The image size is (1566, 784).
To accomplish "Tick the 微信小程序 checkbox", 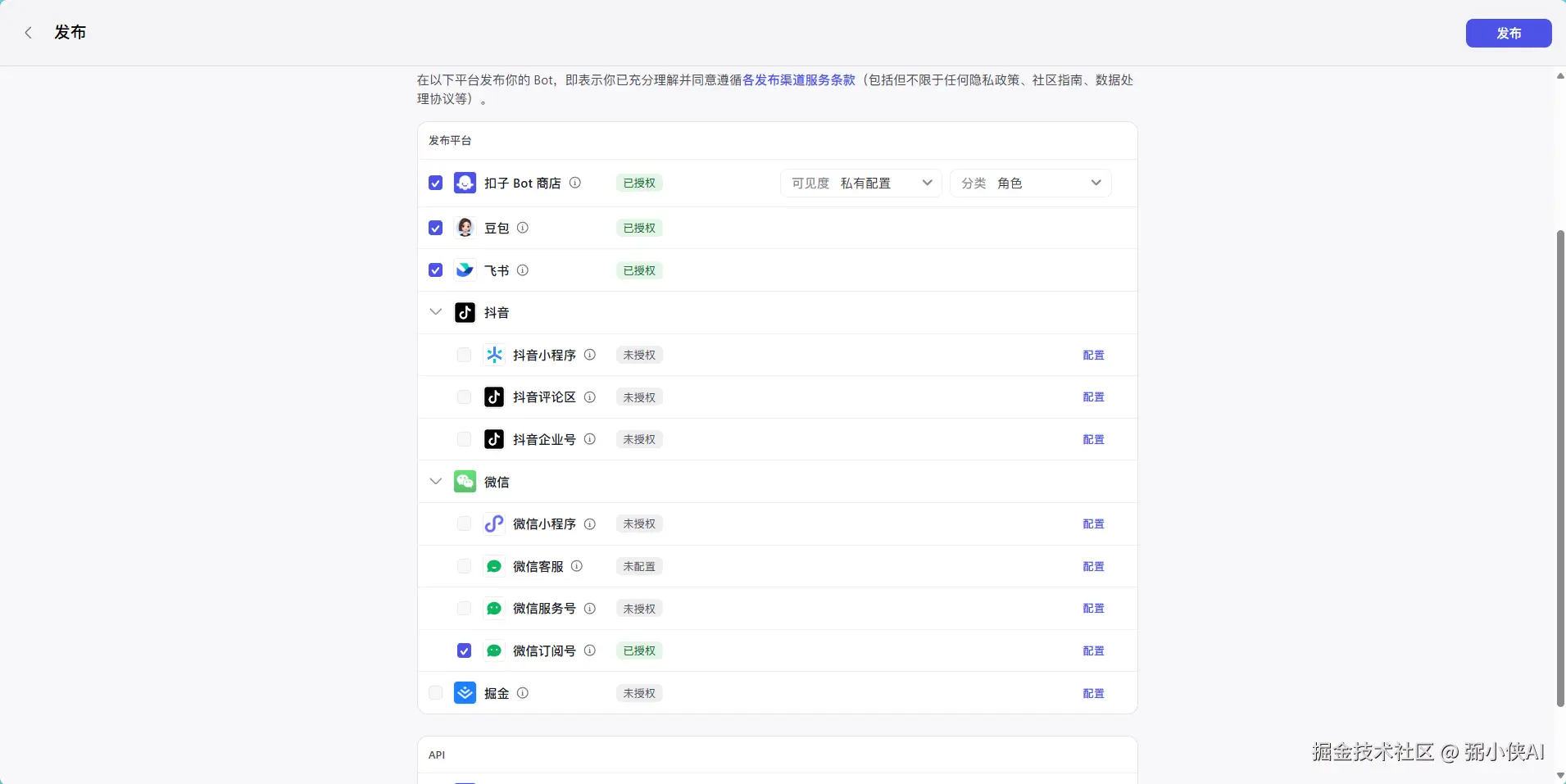I will [x=464, y=523].
